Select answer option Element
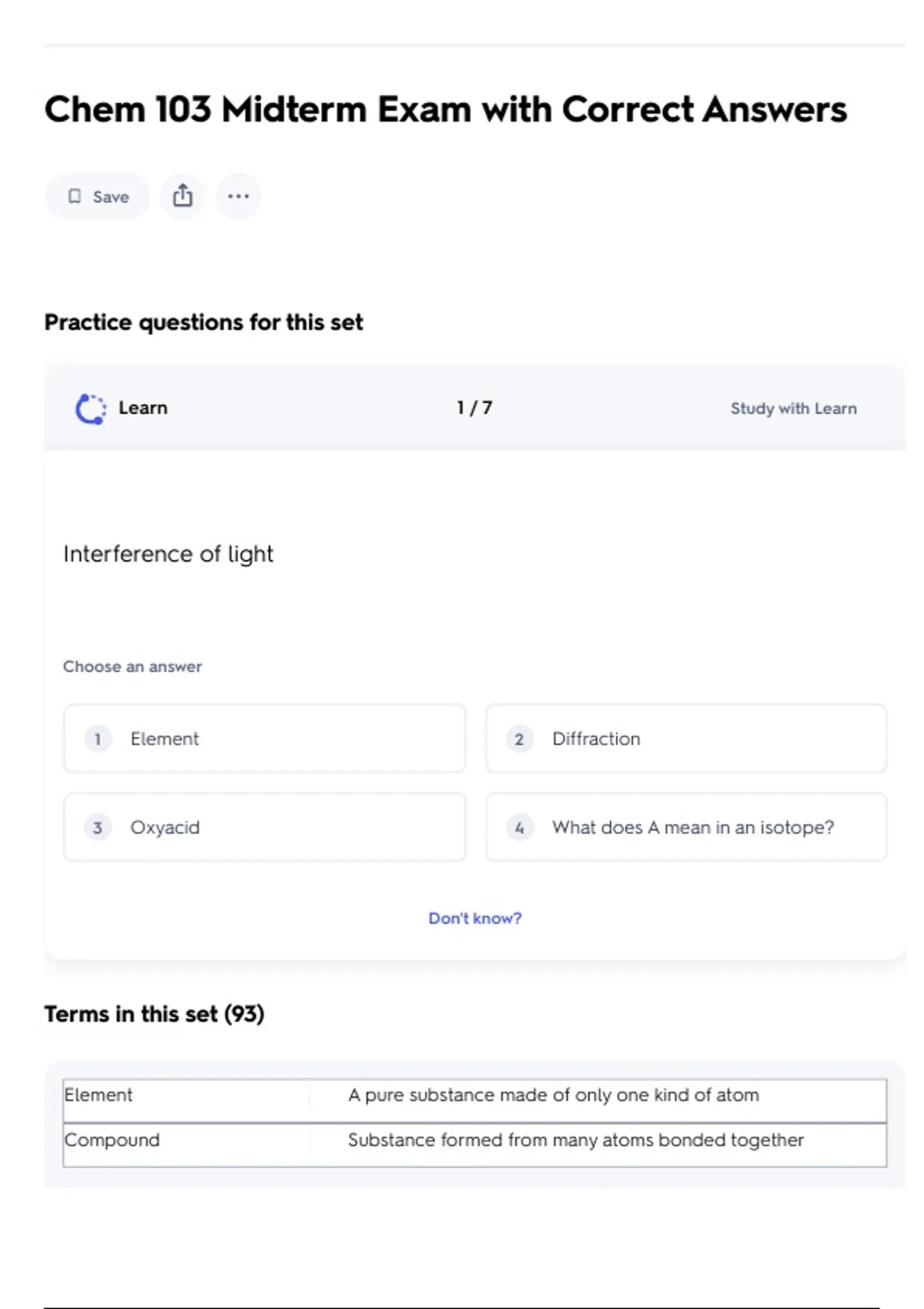Viewport: 924px width, 1309px height. click(x=264, y=738)
